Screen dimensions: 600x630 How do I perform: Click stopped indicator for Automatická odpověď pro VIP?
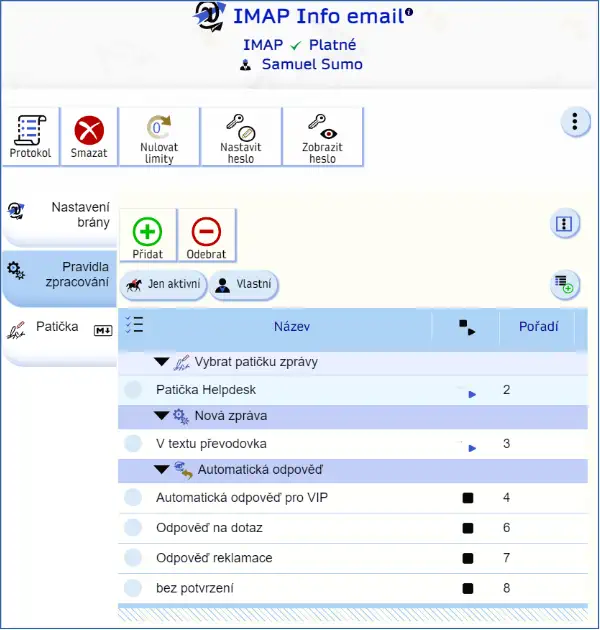(468, 498)
